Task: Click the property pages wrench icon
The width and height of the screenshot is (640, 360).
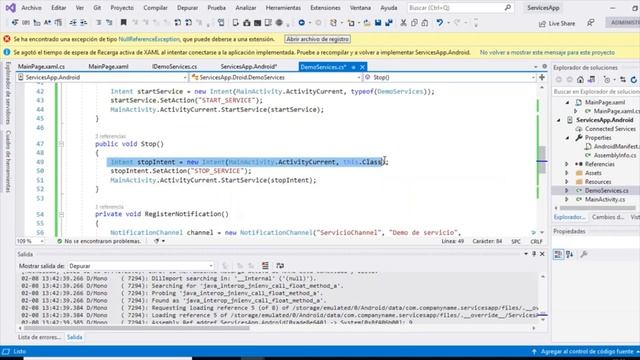Action: point(584,254)
